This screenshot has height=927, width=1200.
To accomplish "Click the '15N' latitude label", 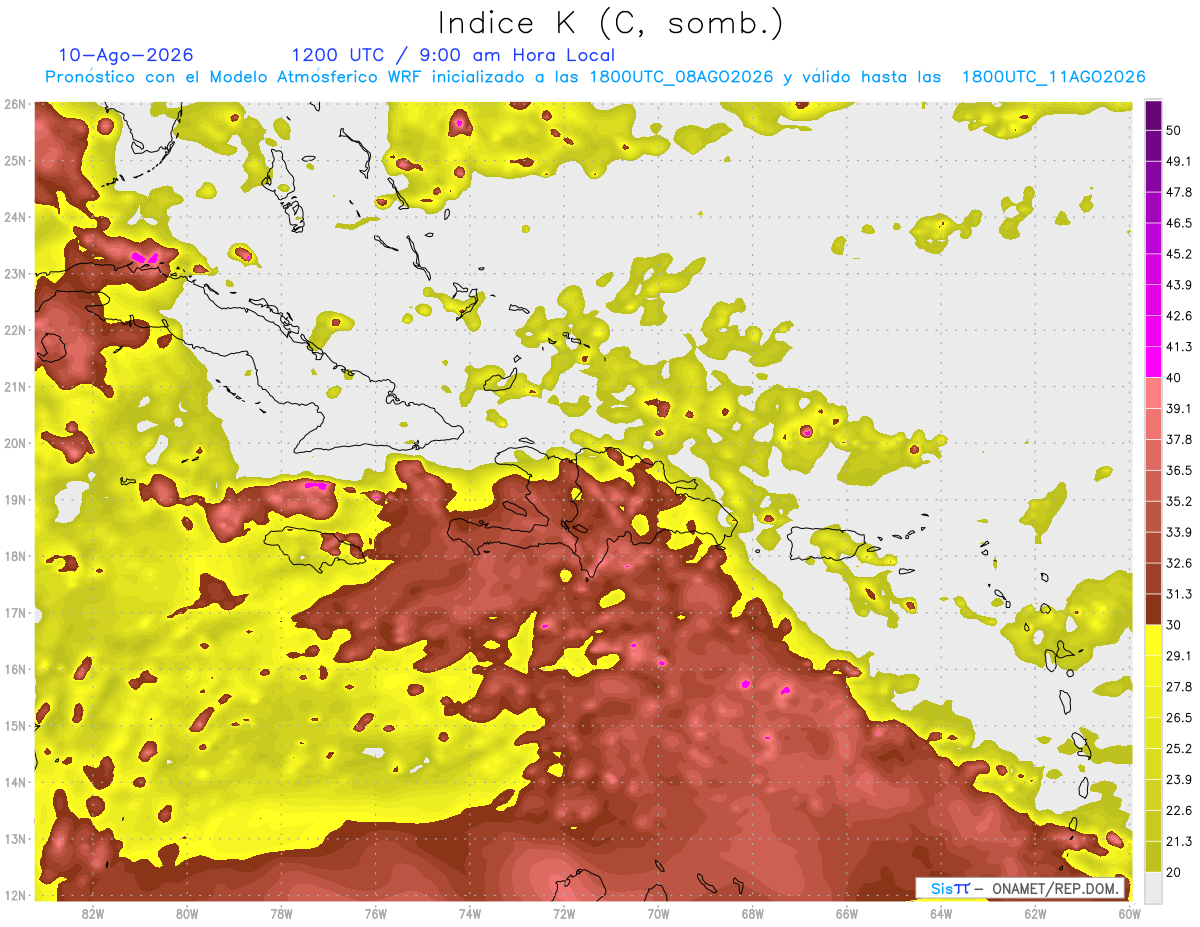I will 16,725.
